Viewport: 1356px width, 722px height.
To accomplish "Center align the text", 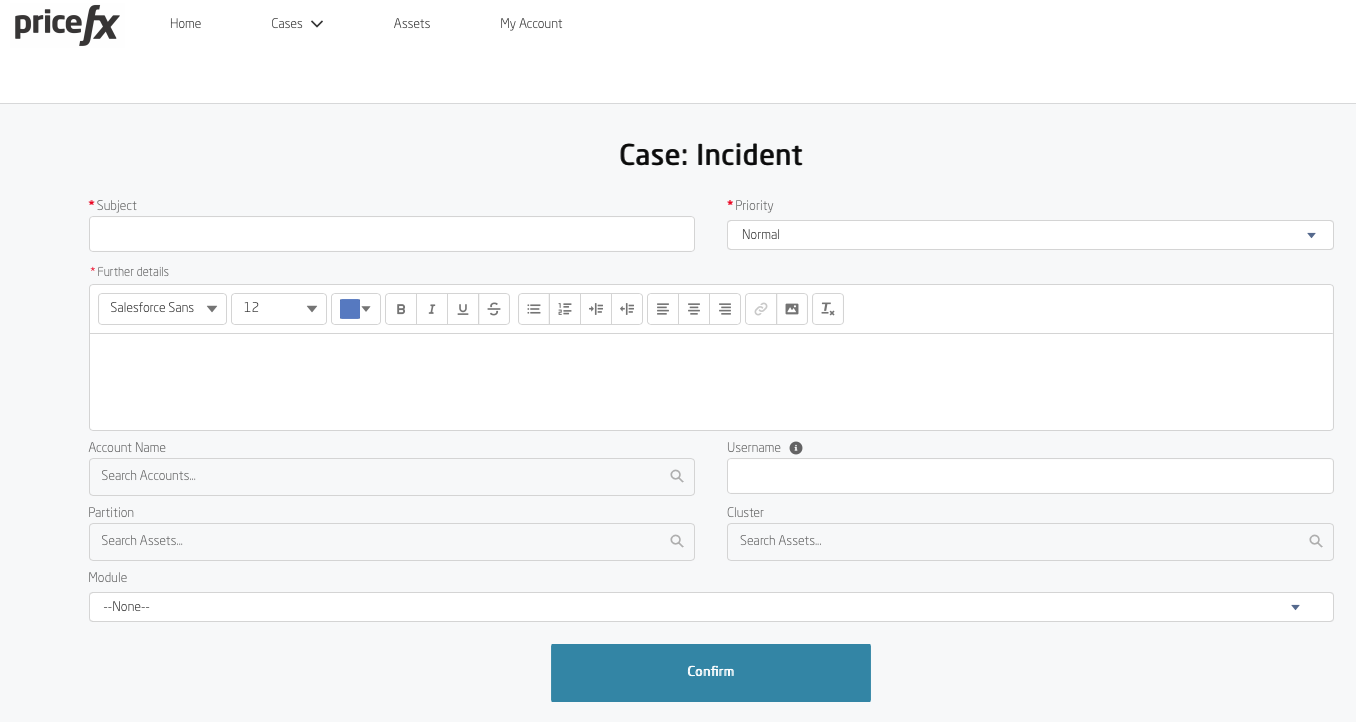I will point(694,309).
